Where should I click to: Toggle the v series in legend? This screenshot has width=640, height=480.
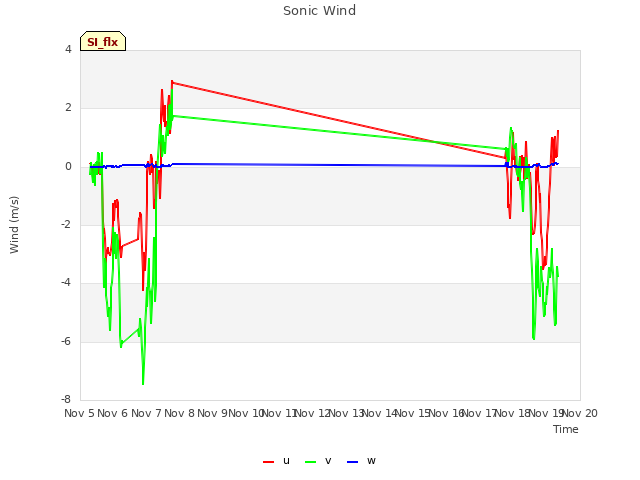(x=318, y=461)
